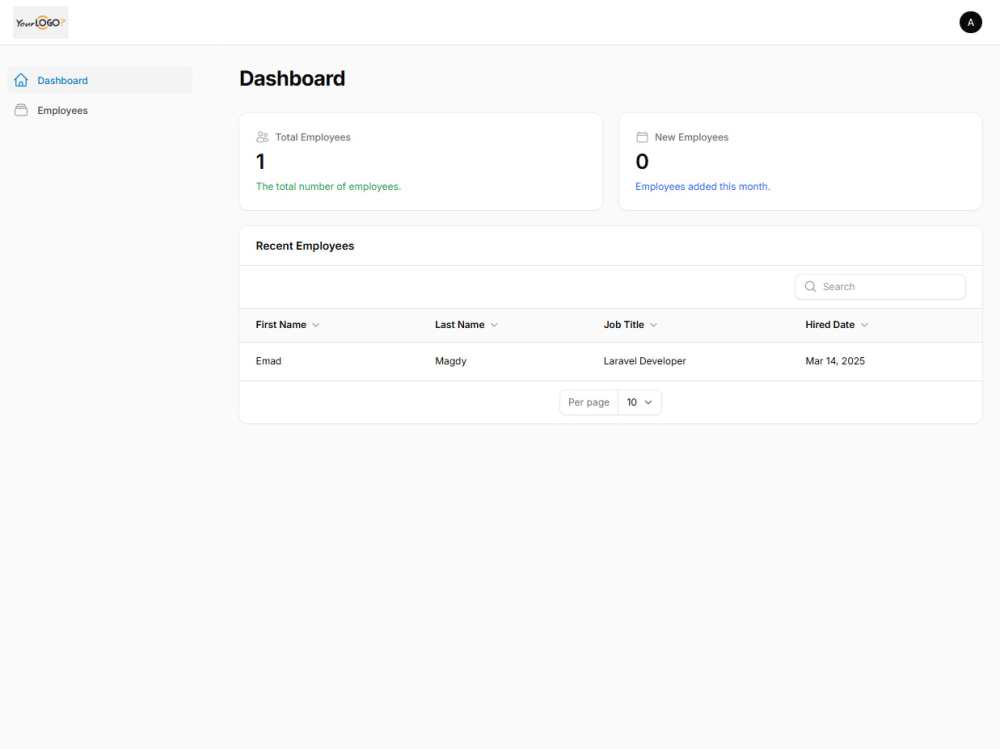Click the Per page label
Screen dimensions: 1000x749
[x=589, y=403]
